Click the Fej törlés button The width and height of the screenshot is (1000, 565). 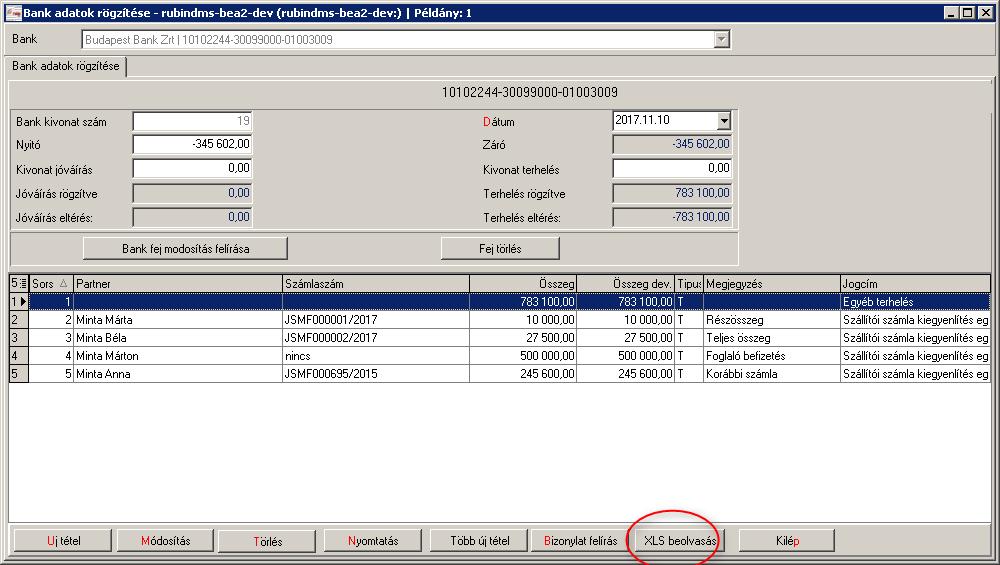point(500,249)
